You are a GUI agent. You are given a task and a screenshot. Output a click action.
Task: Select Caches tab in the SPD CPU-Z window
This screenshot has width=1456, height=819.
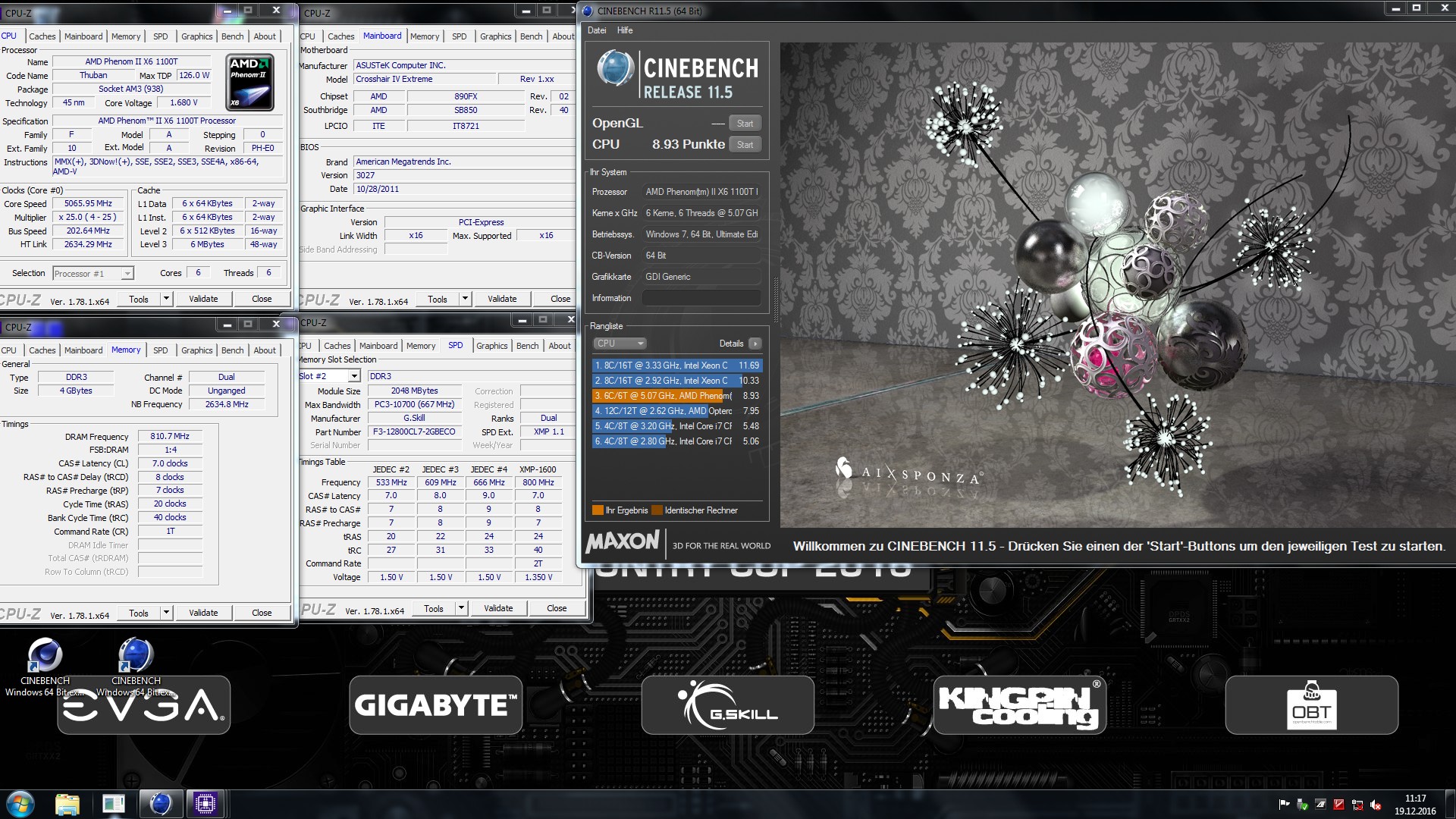point(337,346)
